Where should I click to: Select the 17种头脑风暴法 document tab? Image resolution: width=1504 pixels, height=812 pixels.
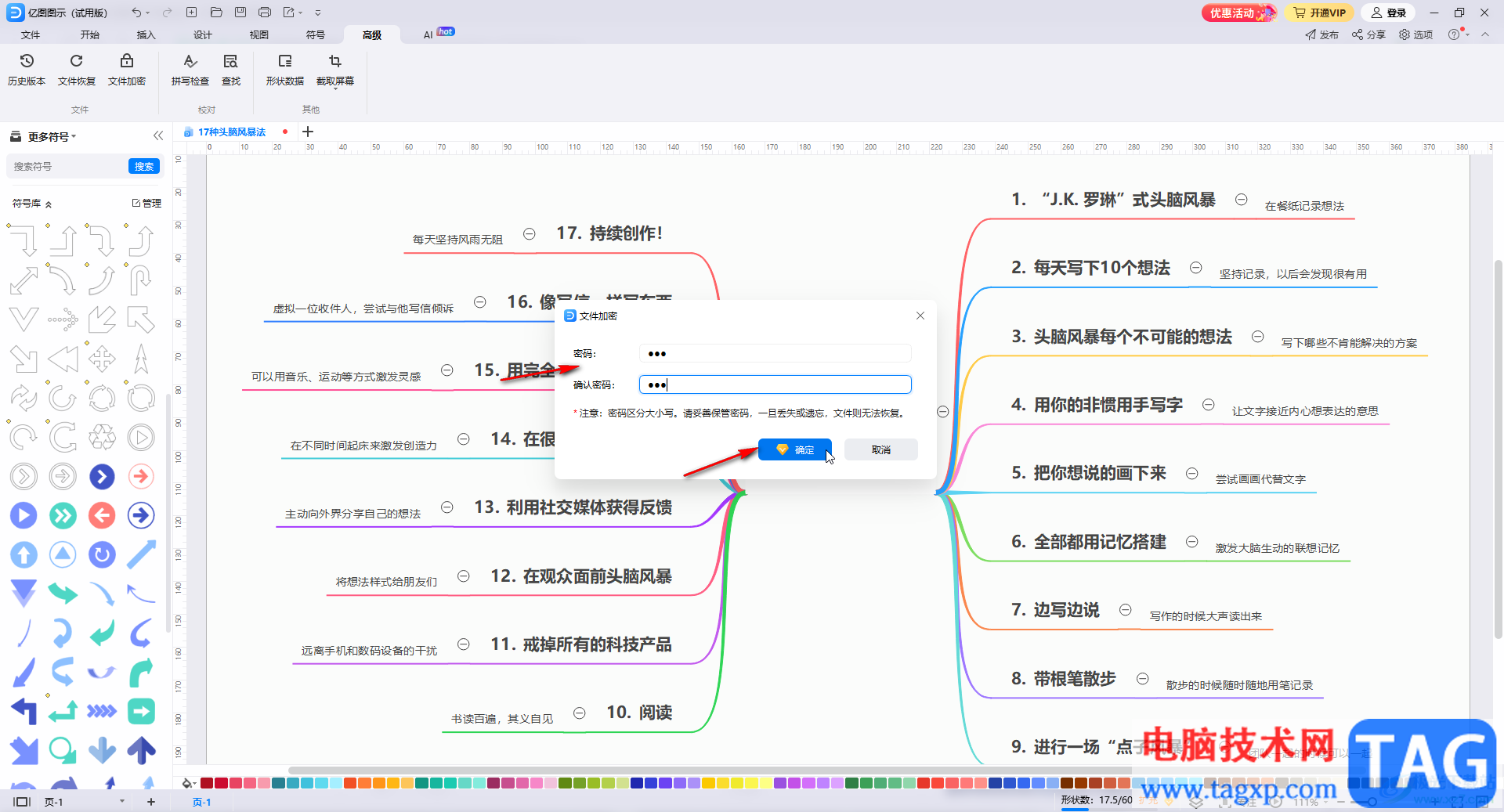tap(232, 132)
